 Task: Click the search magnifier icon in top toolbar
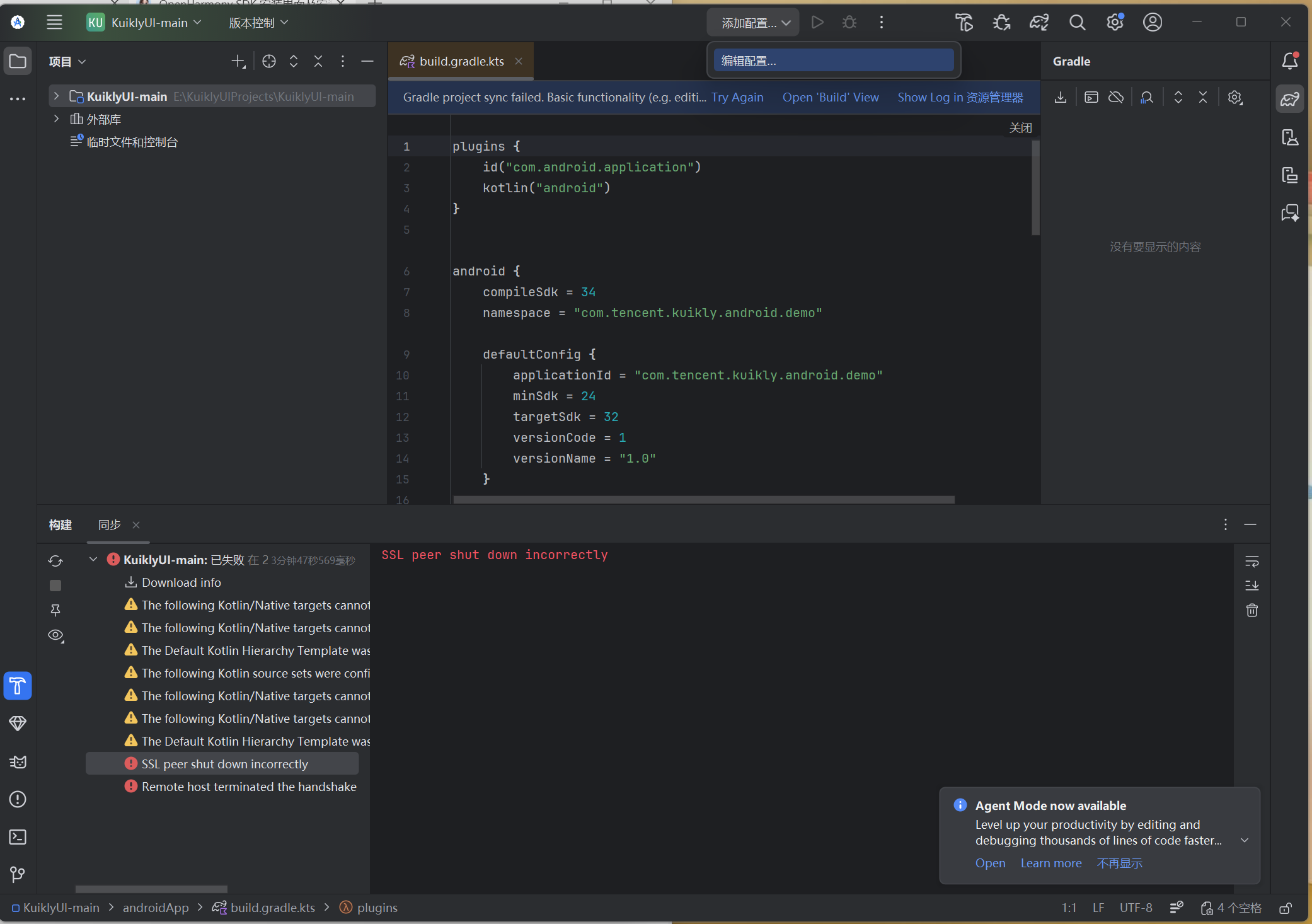click(1077, 23)
